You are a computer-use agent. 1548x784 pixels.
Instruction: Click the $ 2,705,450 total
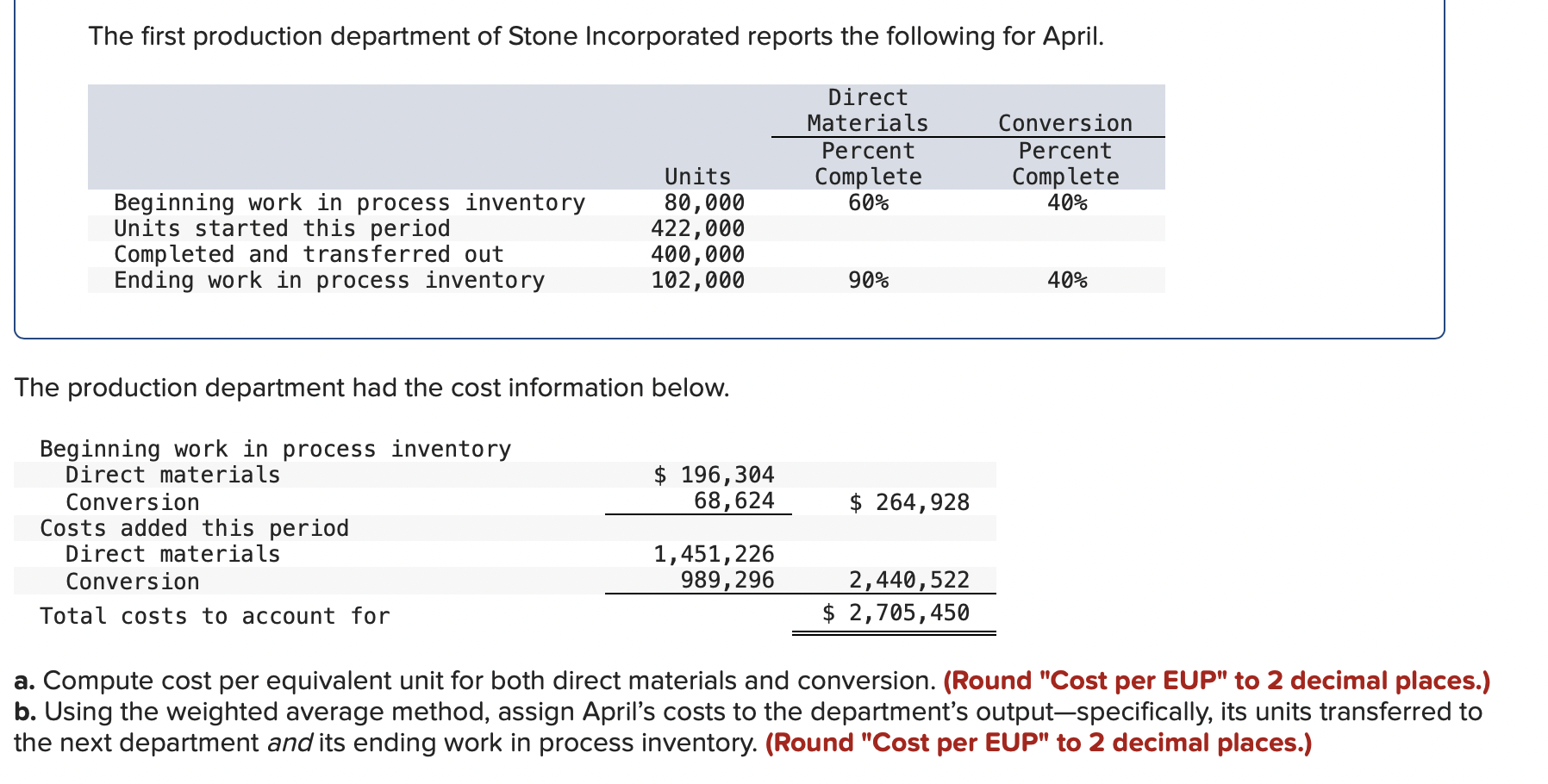click(896, 613)
